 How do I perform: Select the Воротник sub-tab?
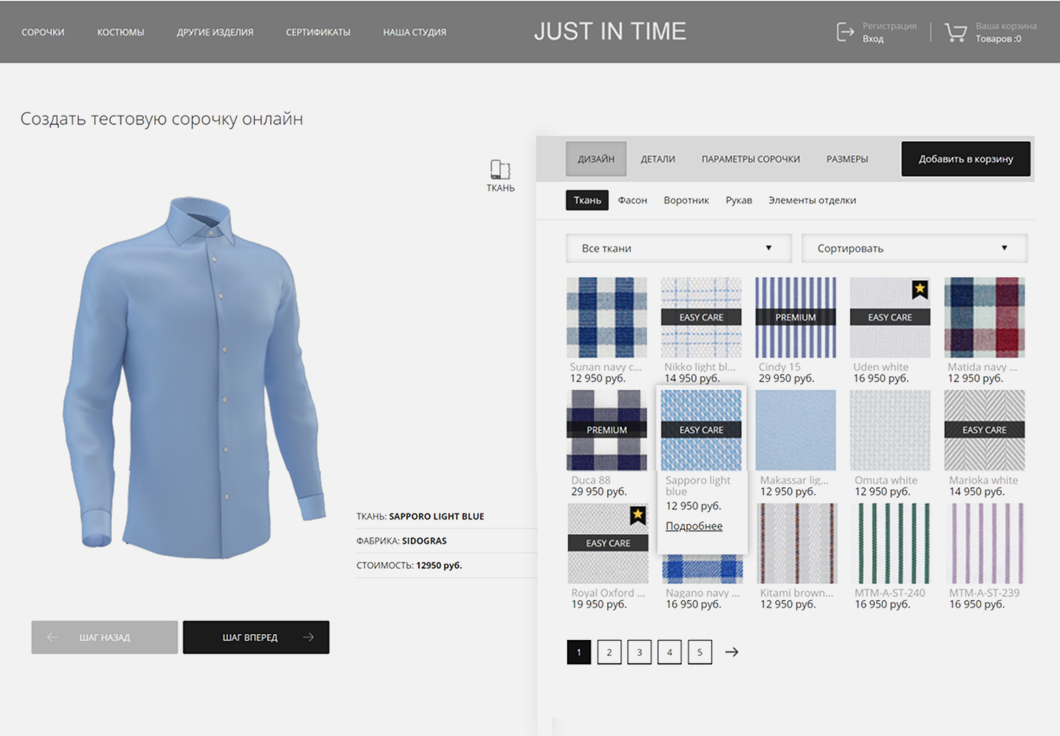click(686, 200)
